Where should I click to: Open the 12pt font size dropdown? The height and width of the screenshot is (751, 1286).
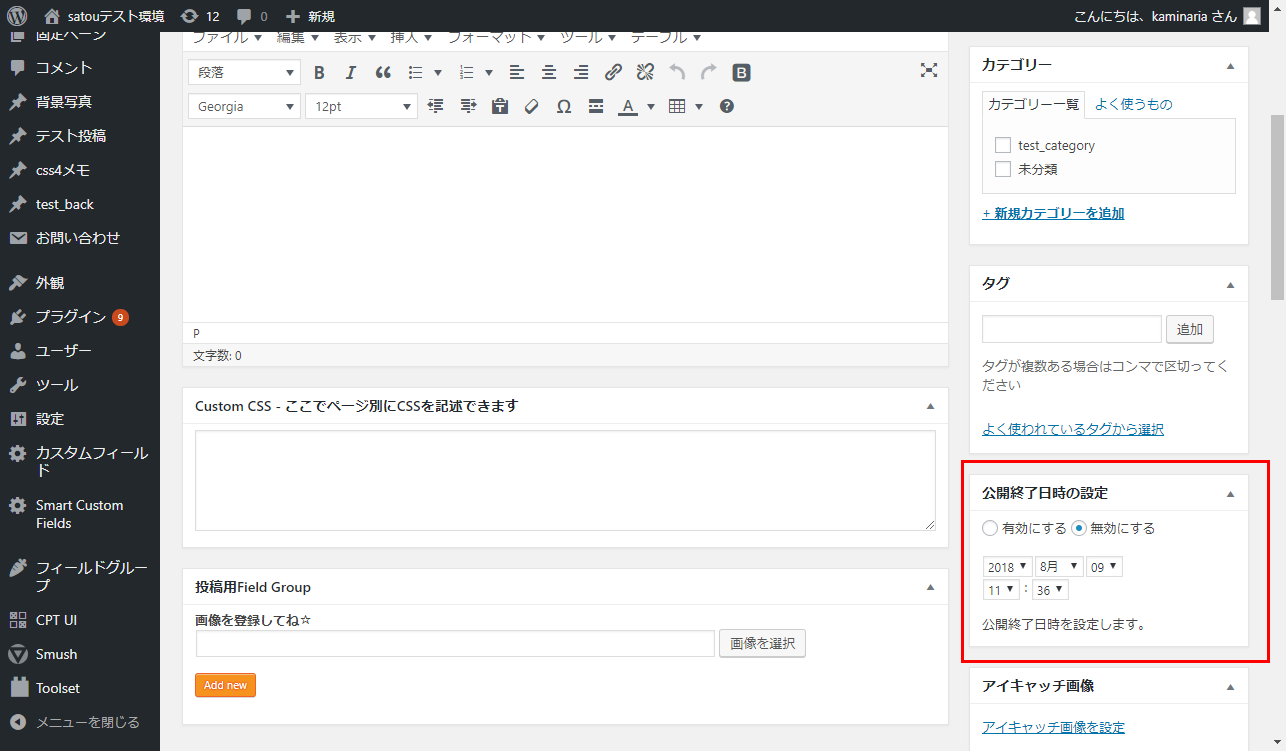pyautogui.click(x=361, y=106)
